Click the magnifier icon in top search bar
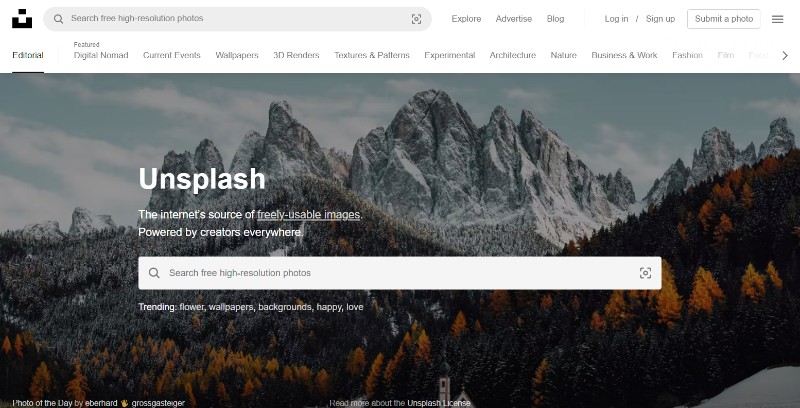 (x=59, y=19)
